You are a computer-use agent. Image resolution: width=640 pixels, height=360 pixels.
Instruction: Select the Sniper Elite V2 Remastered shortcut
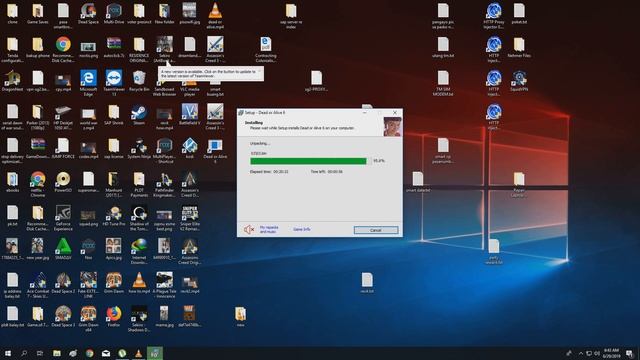tap(190, 218)
